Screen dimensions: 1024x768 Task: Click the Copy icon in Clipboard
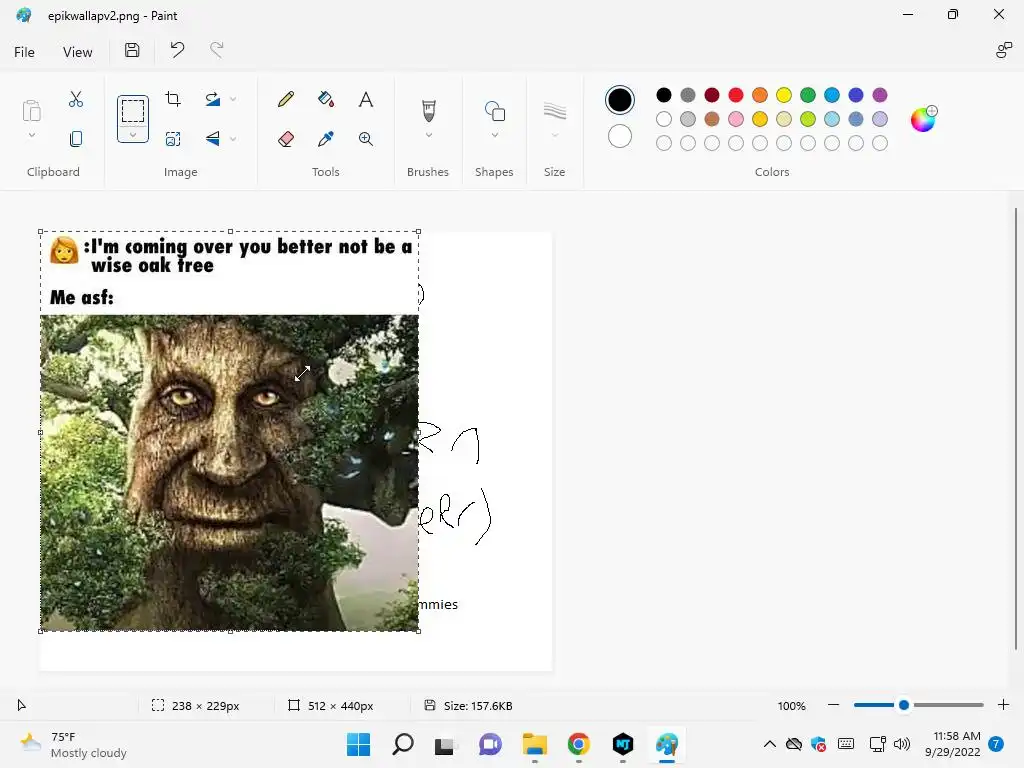76,138
